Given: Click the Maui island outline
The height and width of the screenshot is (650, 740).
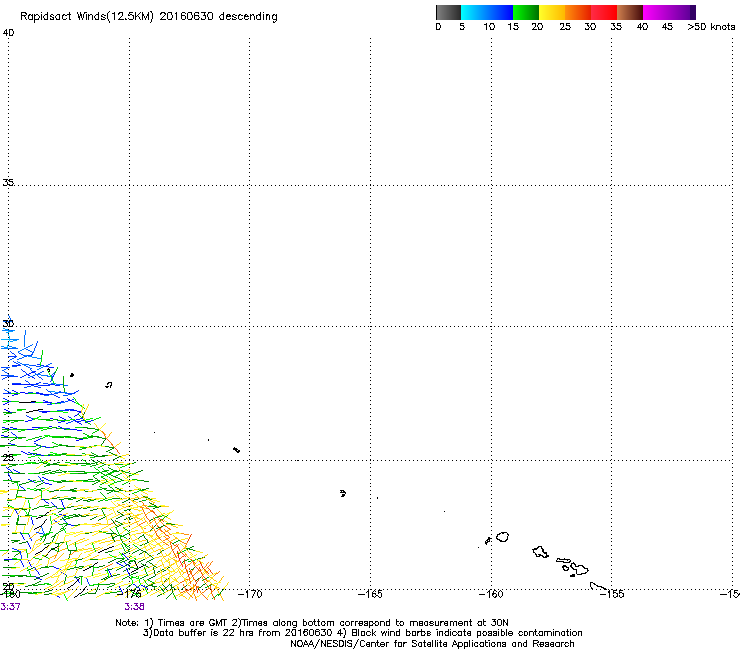Looking at the screenshot, I should pyautogui.click(x=579, y=569).
